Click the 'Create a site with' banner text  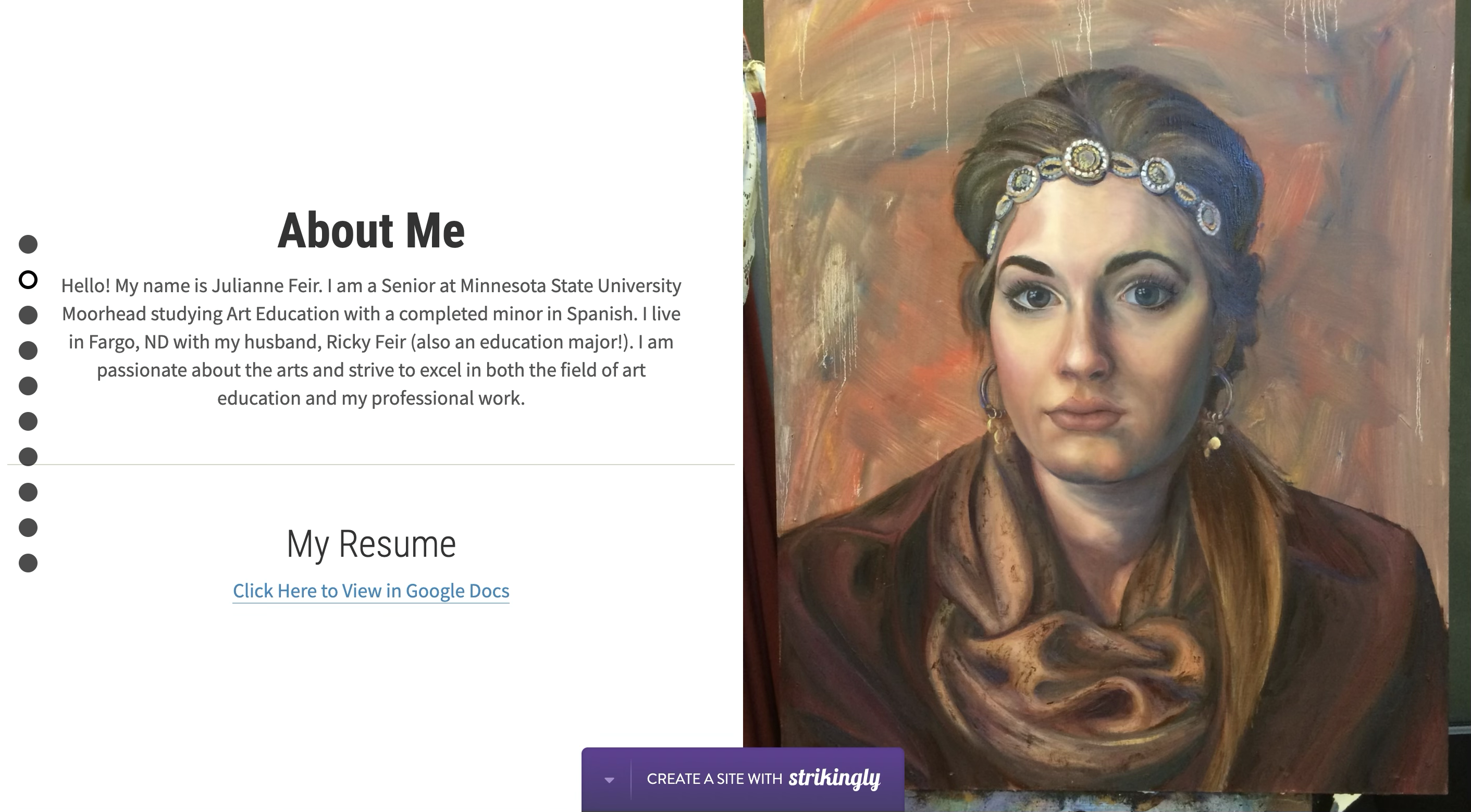714,779
